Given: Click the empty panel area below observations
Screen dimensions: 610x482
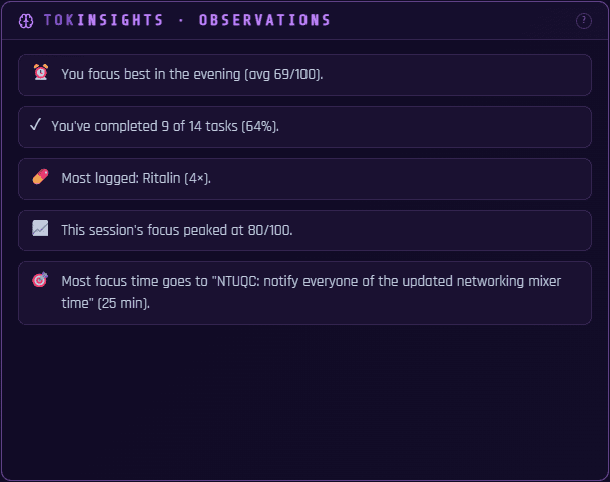Looking at the screenshot, I should [305, 401].
